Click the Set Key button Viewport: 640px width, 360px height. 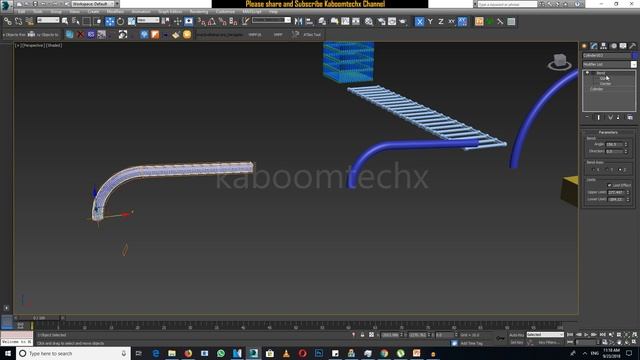coord(516,342)
